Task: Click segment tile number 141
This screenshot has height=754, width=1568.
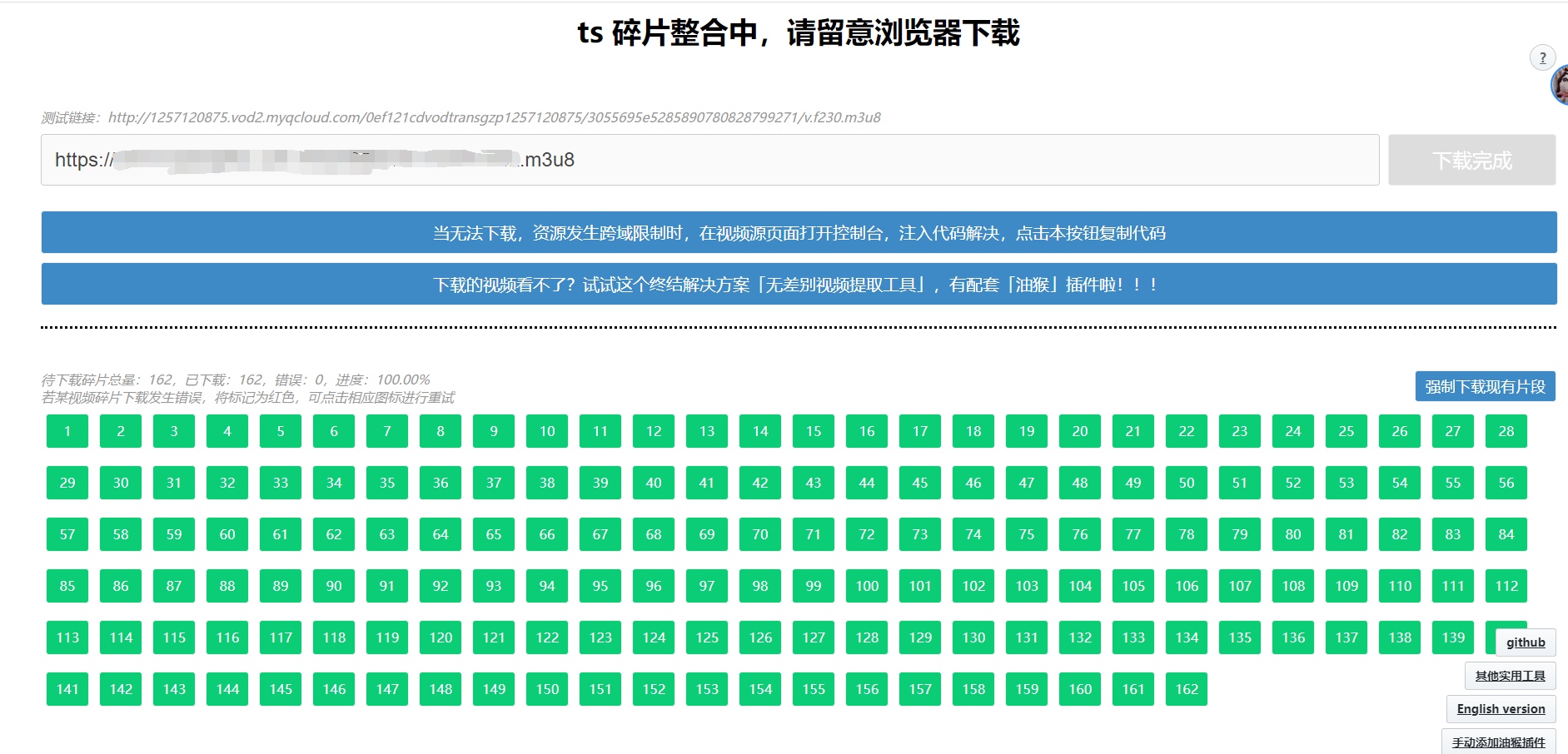Action: coord(67,689)
